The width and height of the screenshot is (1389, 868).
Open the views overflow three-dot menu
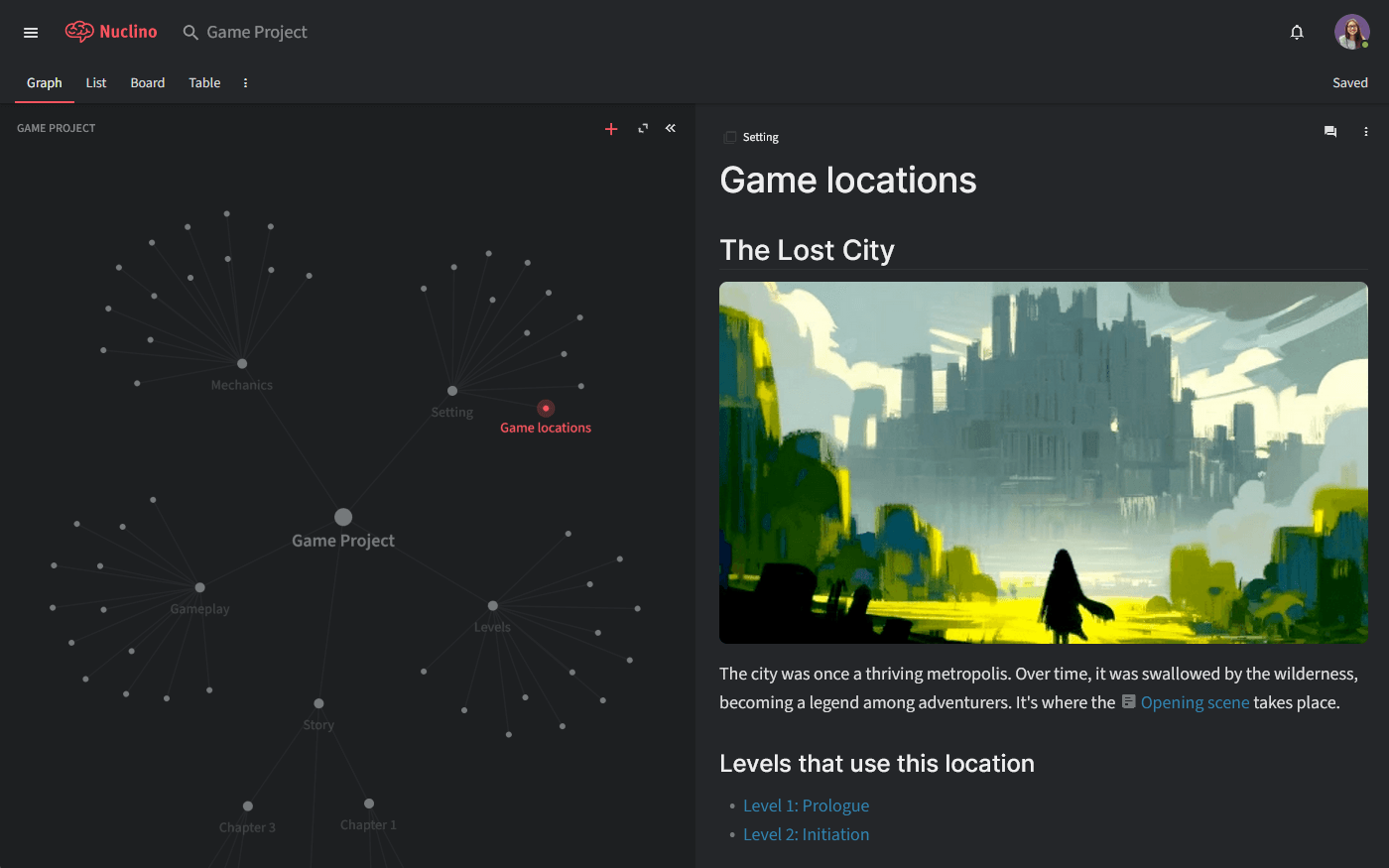tap(245, 82)
